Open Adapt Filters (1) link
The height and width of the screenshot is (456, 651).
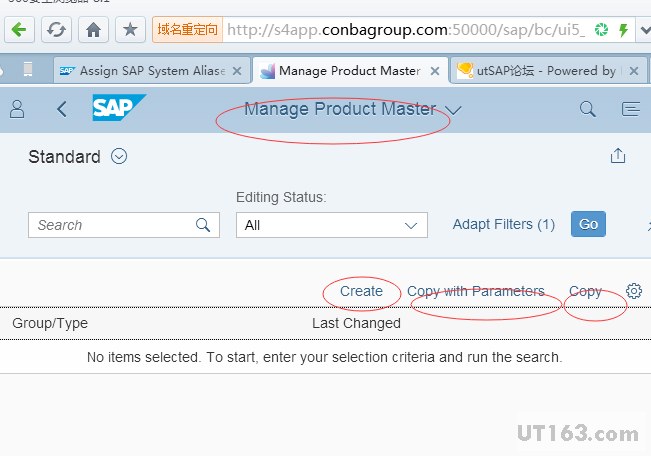pos(504,224)
